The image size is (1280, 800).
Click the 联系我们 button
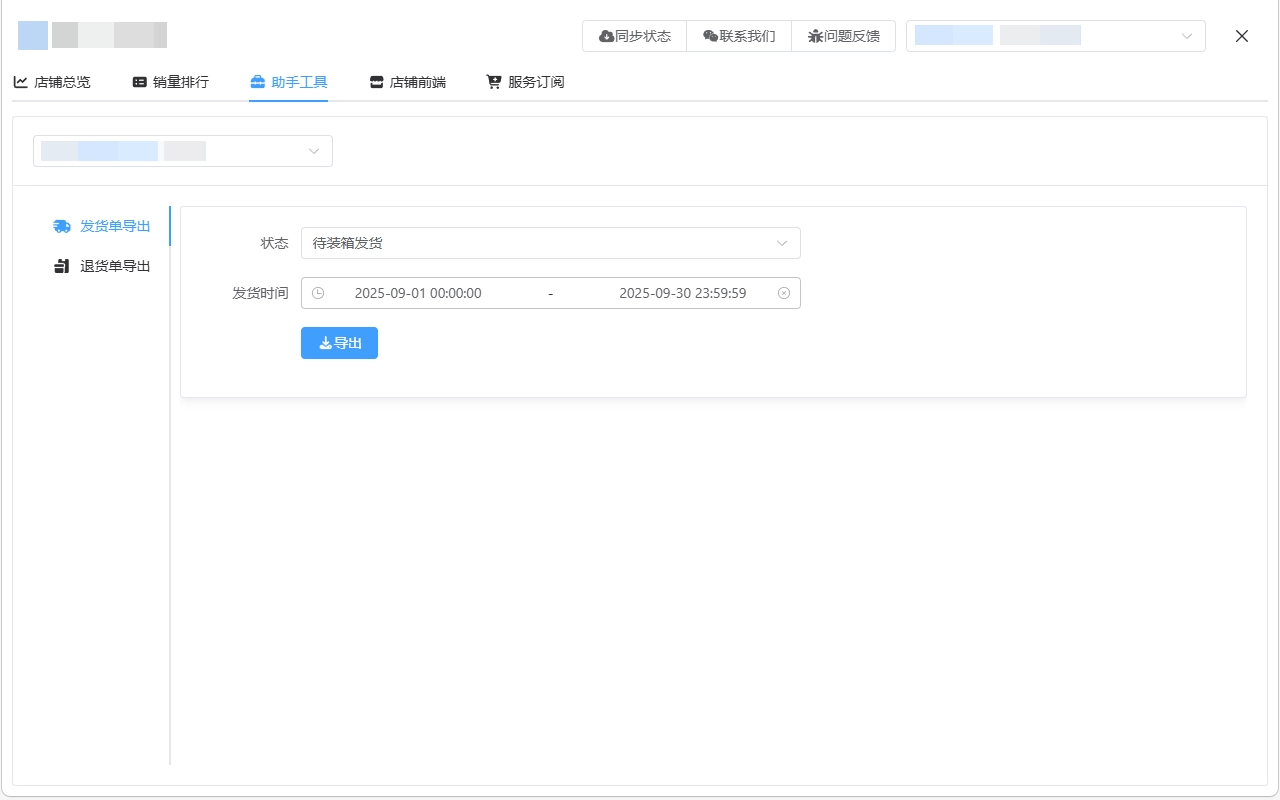click(x=738, y=35)
